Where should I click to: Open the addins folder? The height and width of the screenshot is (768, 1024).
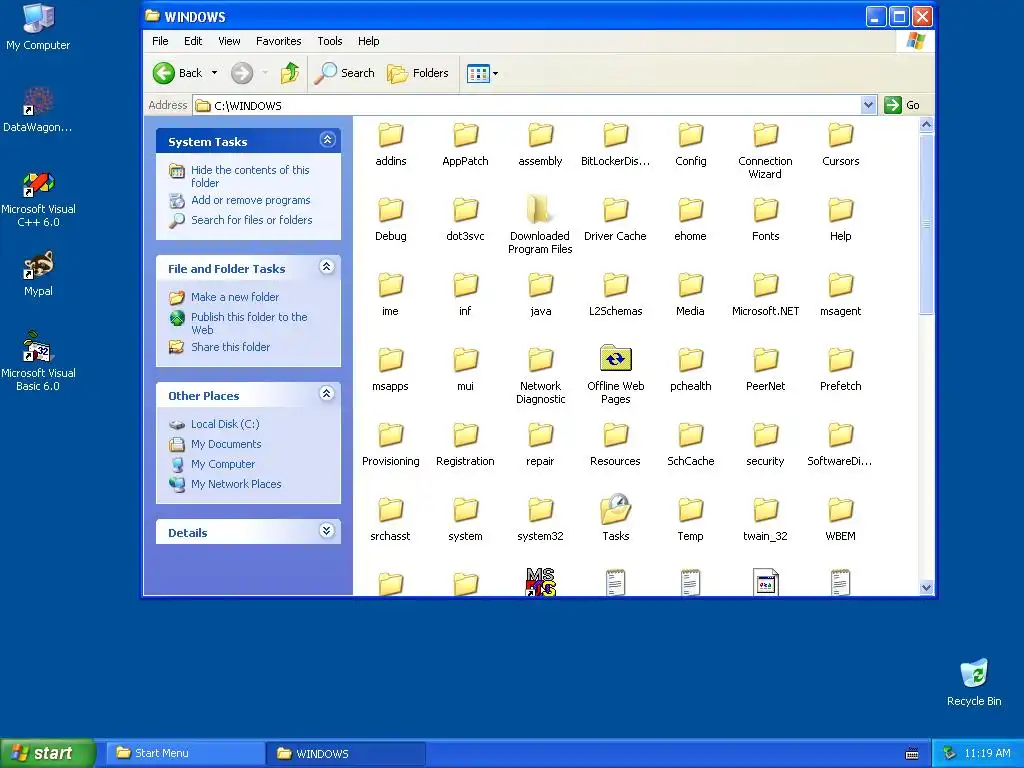tap(391, 145)
